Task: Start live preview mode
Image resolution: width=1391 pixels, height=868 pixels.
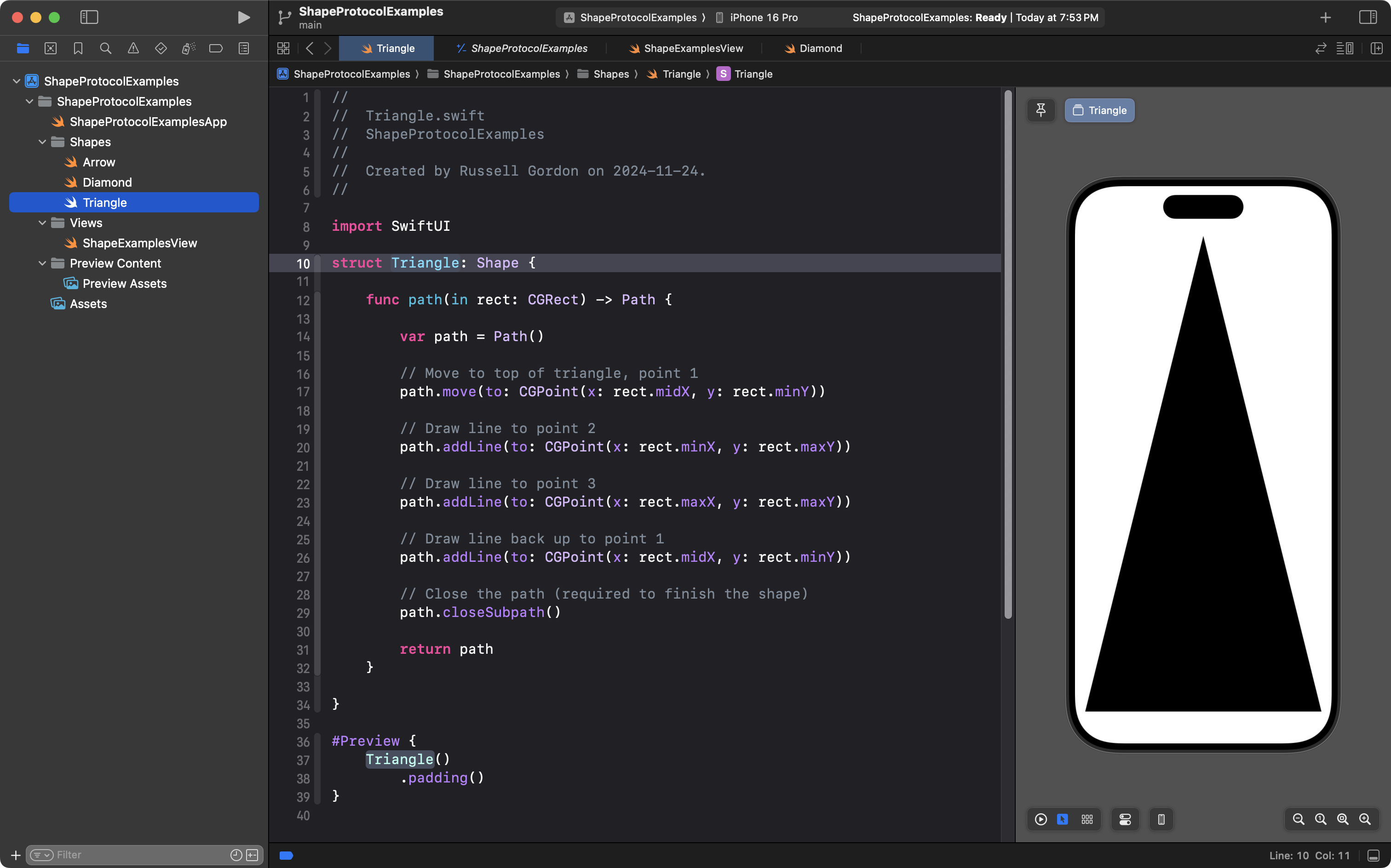Action: coord(1040,819)
